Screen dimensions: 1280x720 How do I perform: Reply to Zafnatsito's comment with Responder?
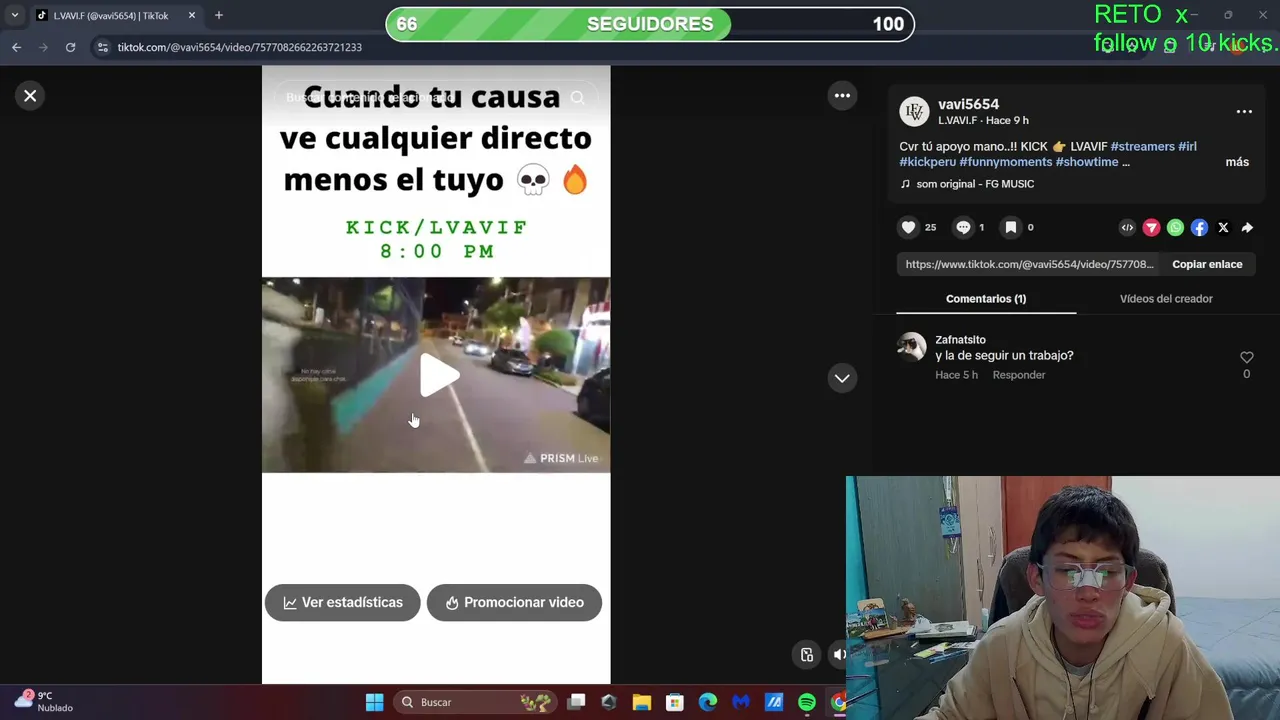(x=1019, y=375)
